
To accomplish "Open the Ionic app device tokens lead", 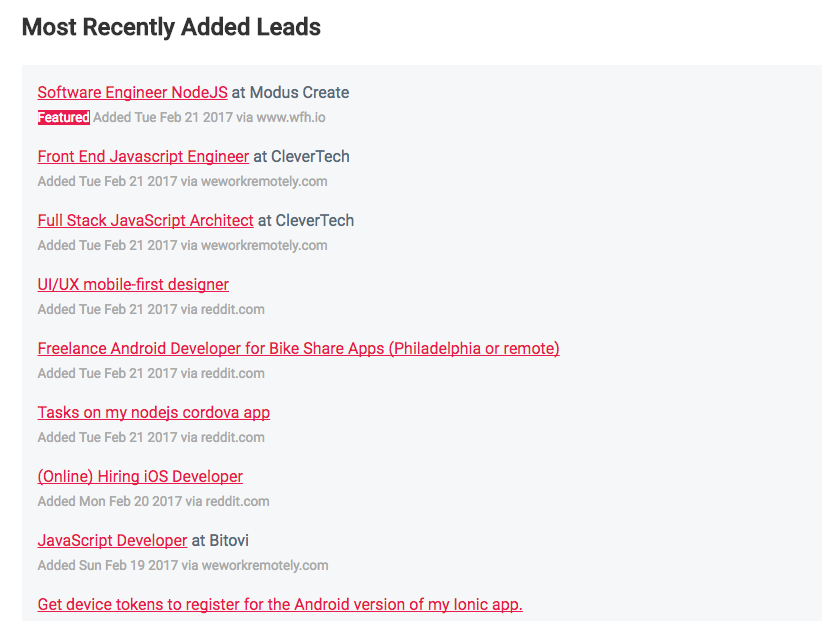I will click(279, 604).
